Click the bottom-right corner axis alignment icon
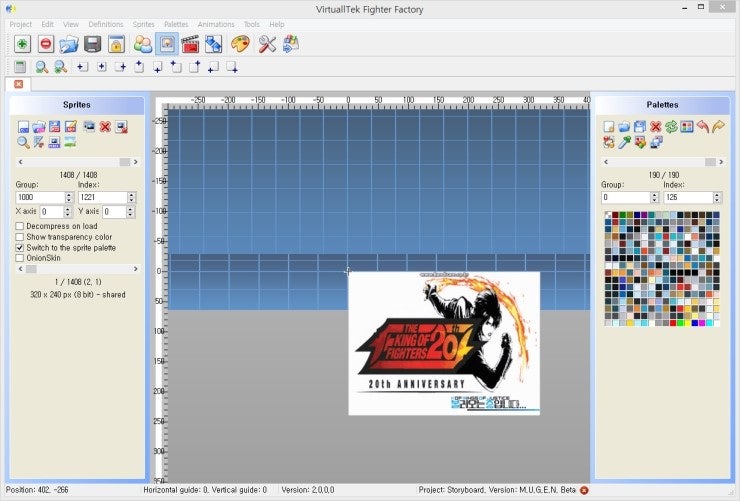Image resolution: width=740 pixels, height=501 pixels. [232, 67]
